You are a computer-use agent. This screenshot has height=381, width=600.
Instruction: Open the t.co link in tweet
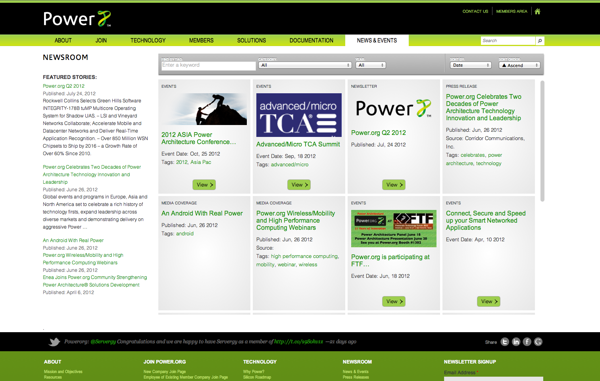point(298,342)
